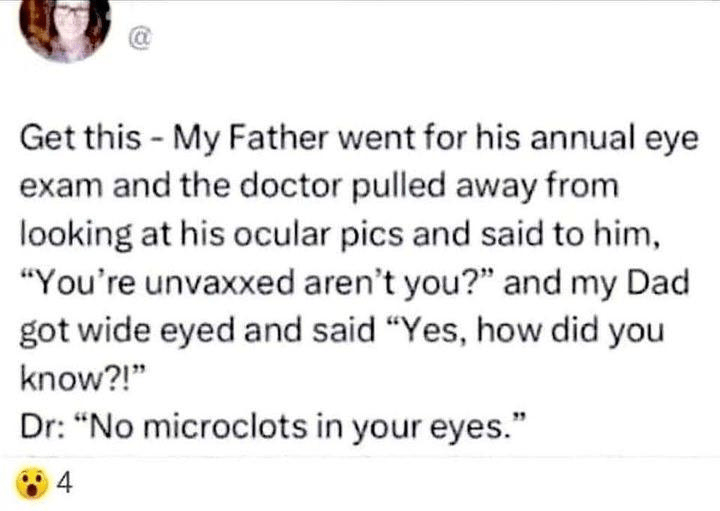Click the wow reaction emoji

32,484
